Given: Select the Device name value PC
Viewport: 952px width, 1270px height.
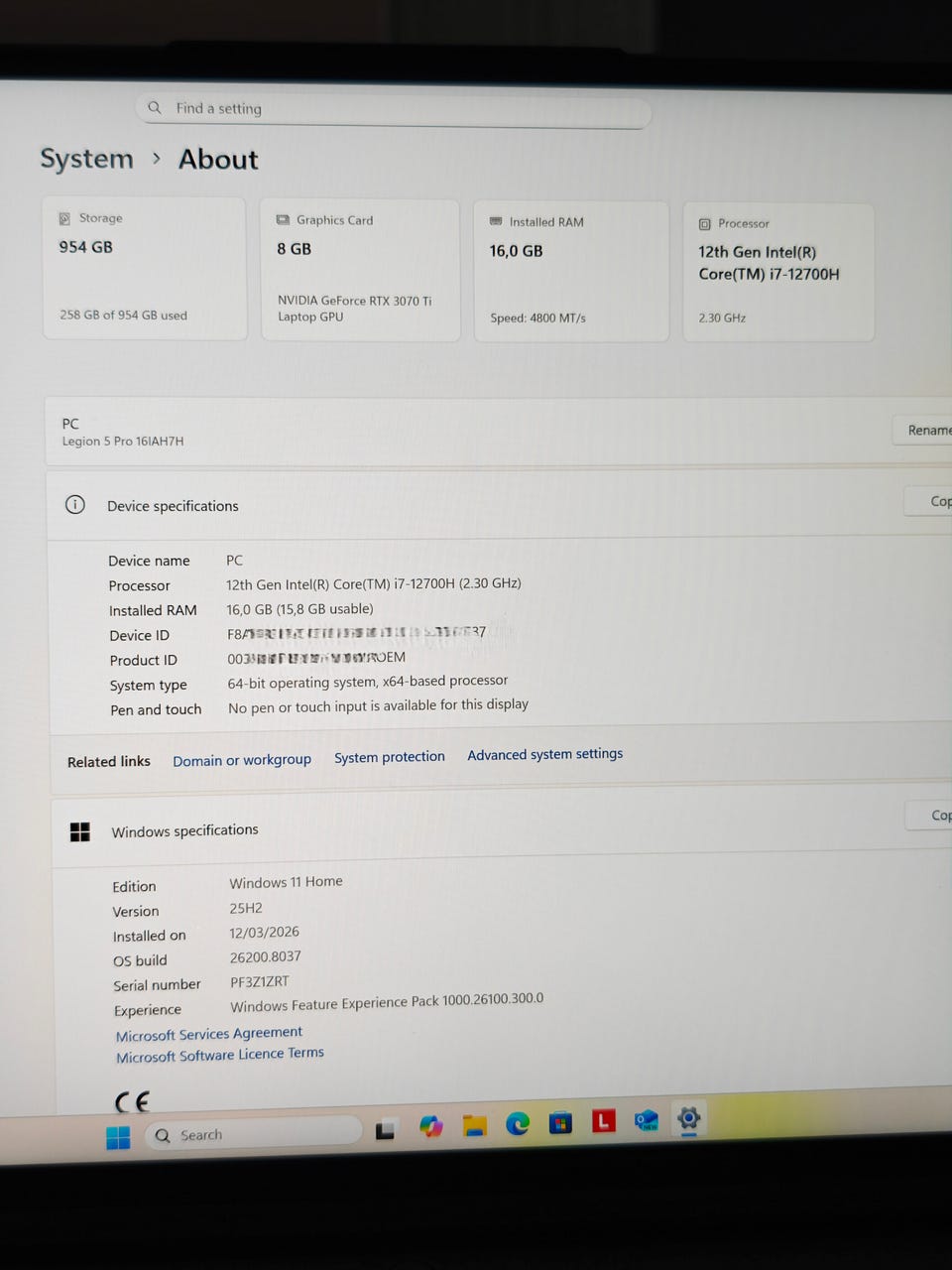Looking at the screenshot, I should click(234, 560).
